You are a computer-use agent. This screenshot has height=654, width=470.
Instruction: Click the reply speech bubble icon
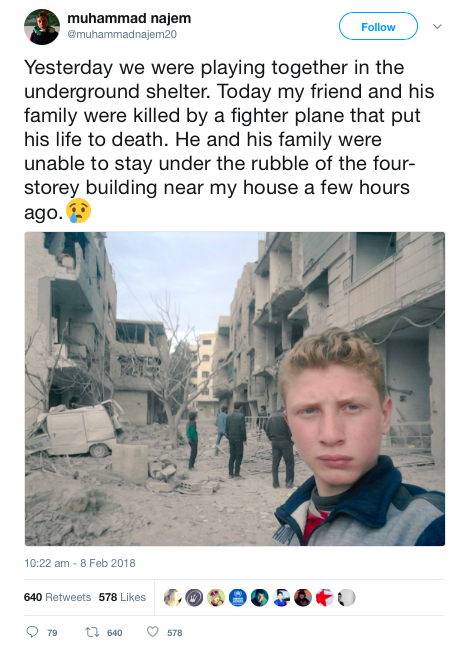pyautogui.click(x=32, y=632)
